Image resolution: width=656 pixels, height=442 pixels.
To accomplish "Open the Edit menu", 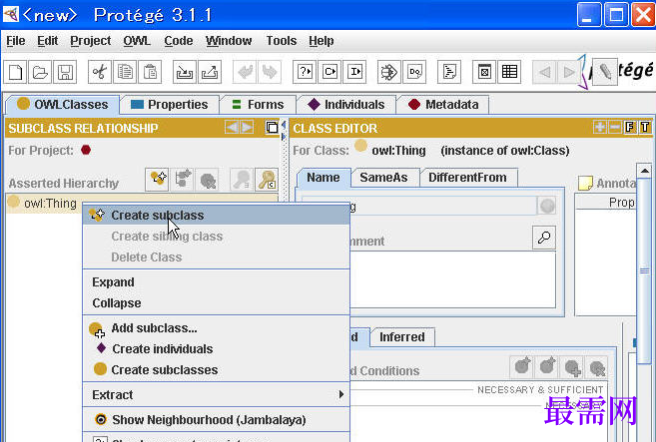I will coord(47,41).
